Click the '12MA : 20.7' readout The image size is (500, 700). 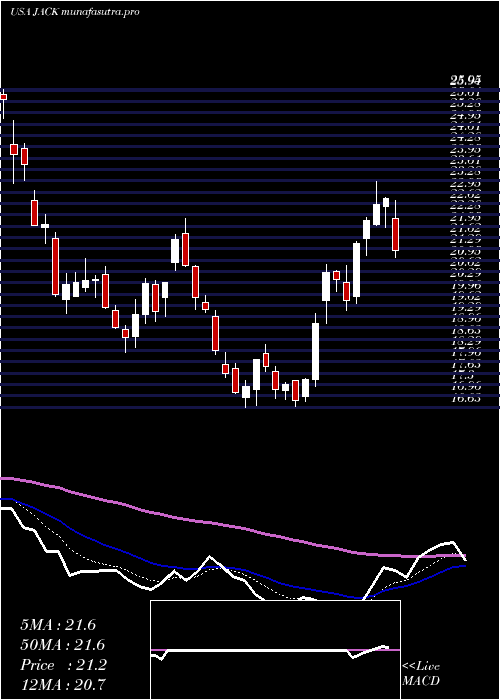coord(62,685)
